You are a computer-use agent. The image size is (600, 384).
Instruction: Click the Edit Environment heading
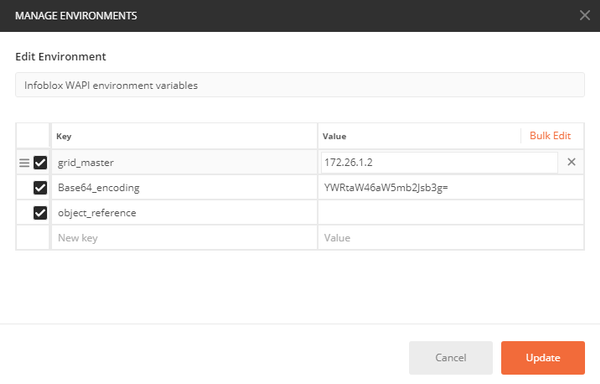click(x=60, y=57)
